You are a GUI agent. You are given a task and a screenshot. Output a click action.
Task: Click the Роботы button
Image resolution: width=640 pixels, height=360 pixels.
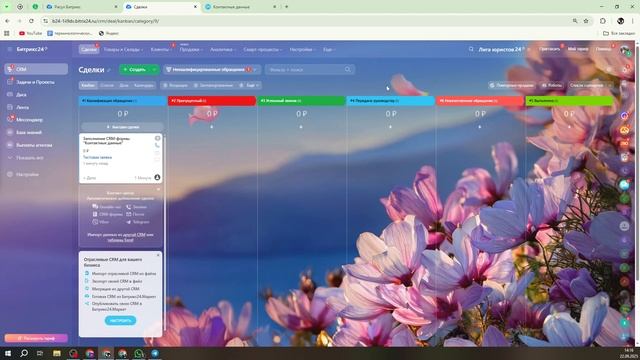coord(552,85)
